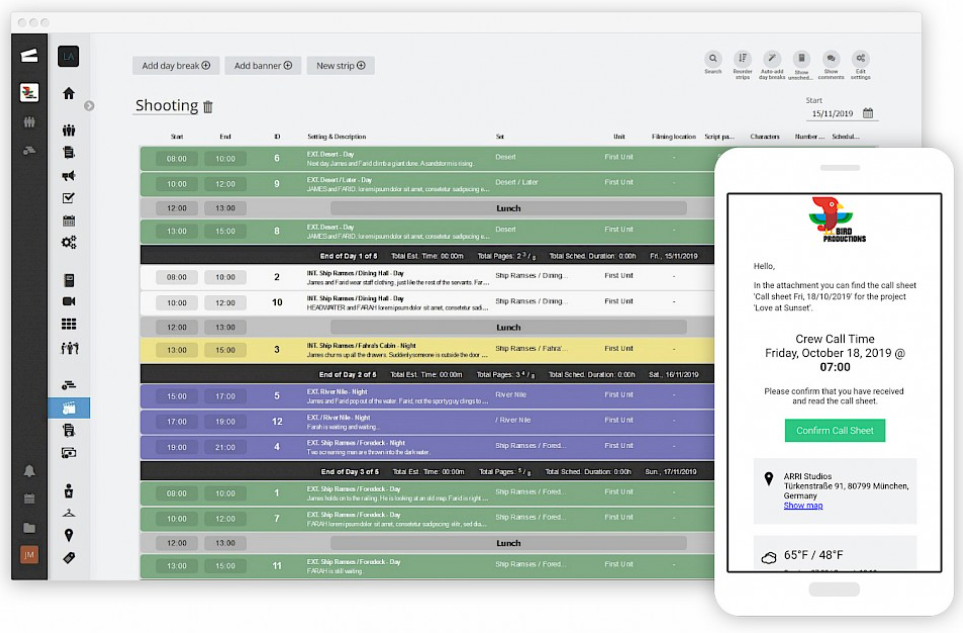Open the megaphone announcements icon in sidebar
This screenshot has height=633, width=963.
tap(69, 176)
